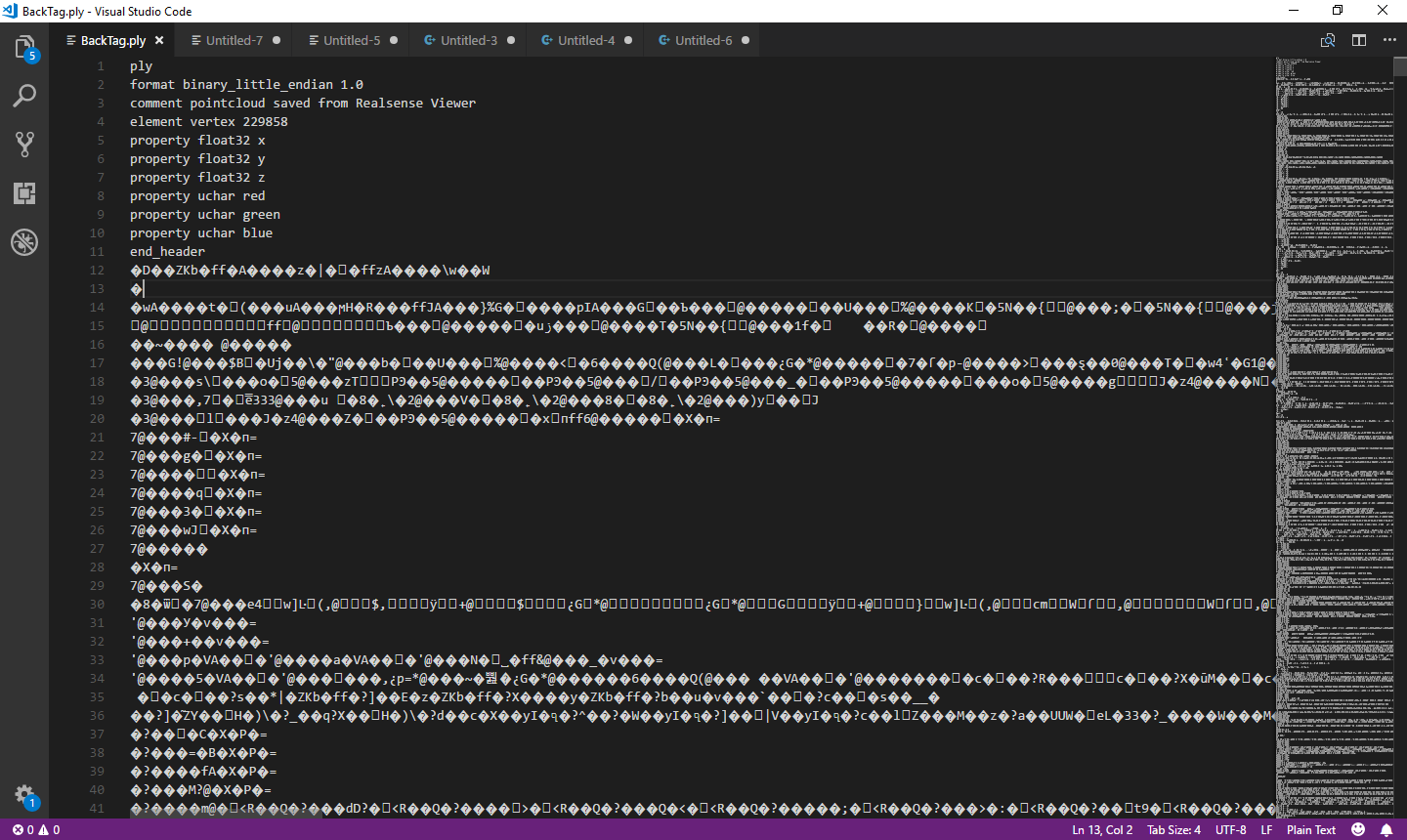The width and height of the screenshot is (1407, 840).
Task: Click the LF end-of-line indicator
Action: 1266,828
